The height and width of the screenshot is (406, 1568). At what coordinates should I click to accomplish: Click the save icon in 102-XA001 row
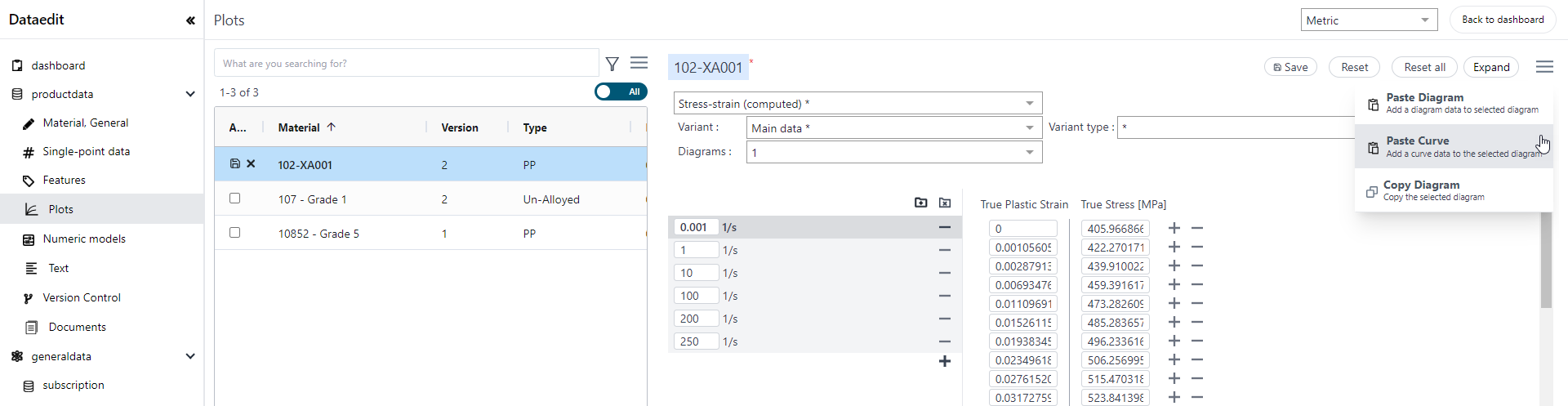pos(235,163)
